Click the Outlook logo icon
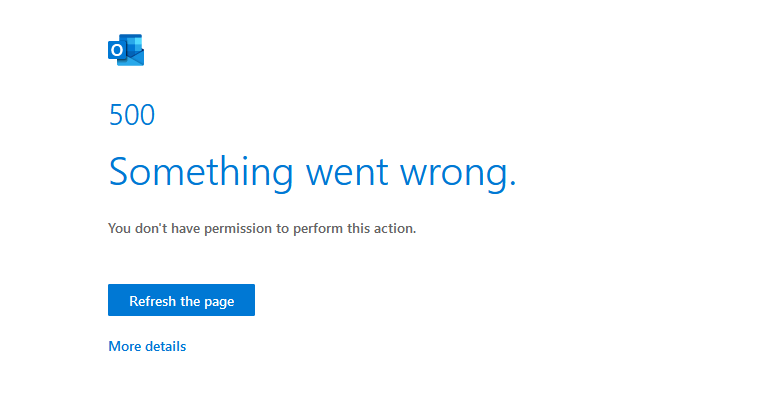 coord(126,50)
